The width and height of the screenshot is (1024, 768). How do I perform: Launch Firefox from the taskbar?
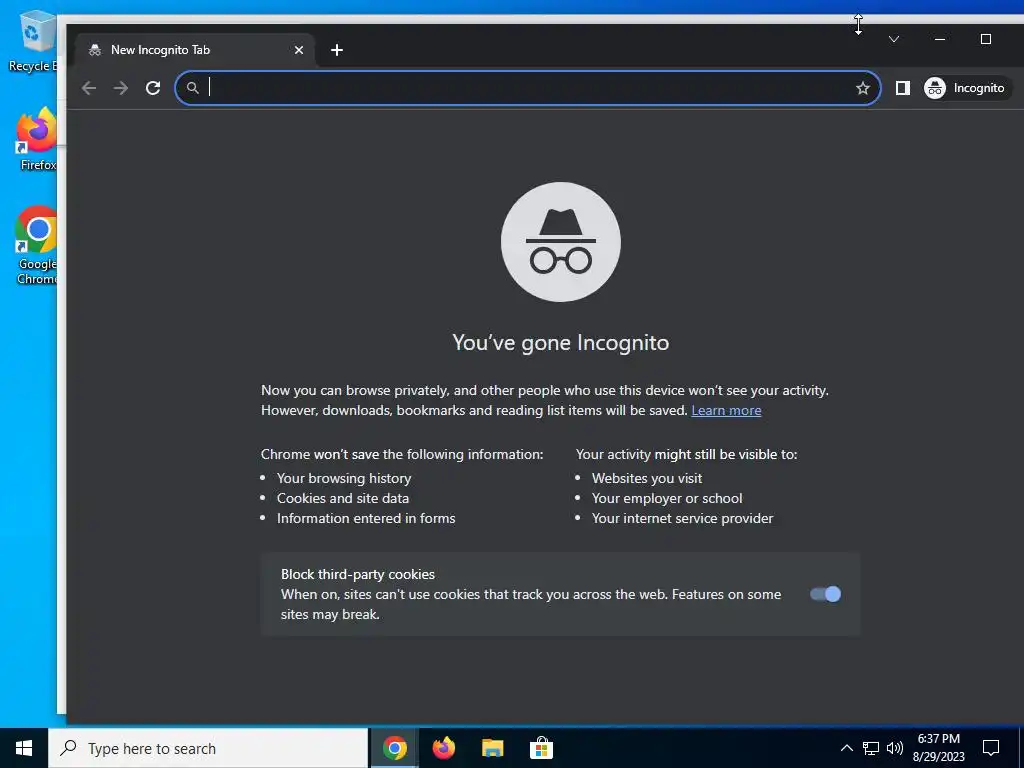click(x=443, y=748)
